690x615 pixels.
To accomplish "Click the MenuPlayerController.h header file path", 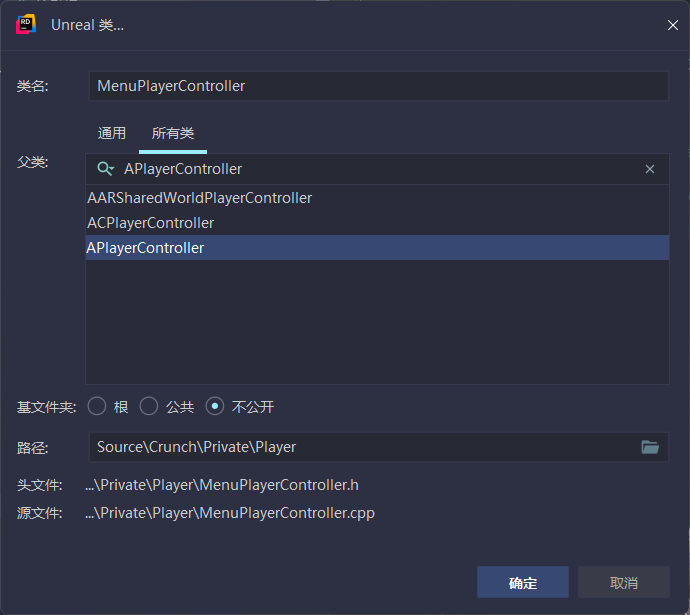I will pos(222,485).
